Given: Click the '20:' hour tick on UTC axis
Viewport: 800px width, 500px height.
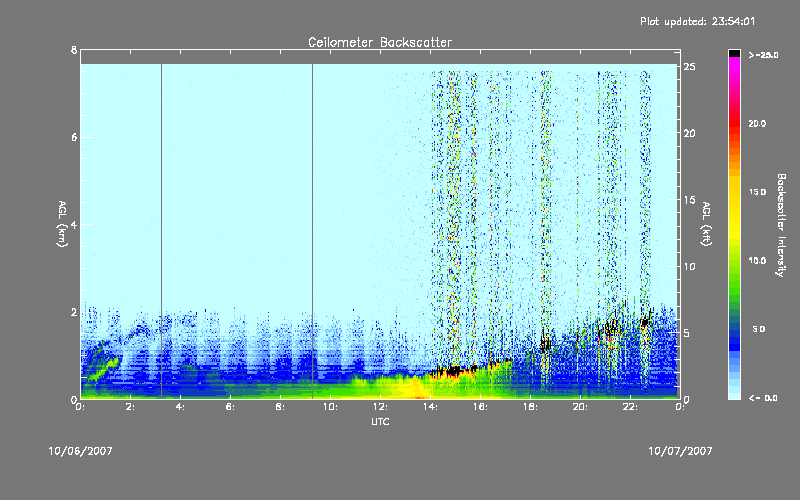Looking at the screenshot, I should click(580, 407).
